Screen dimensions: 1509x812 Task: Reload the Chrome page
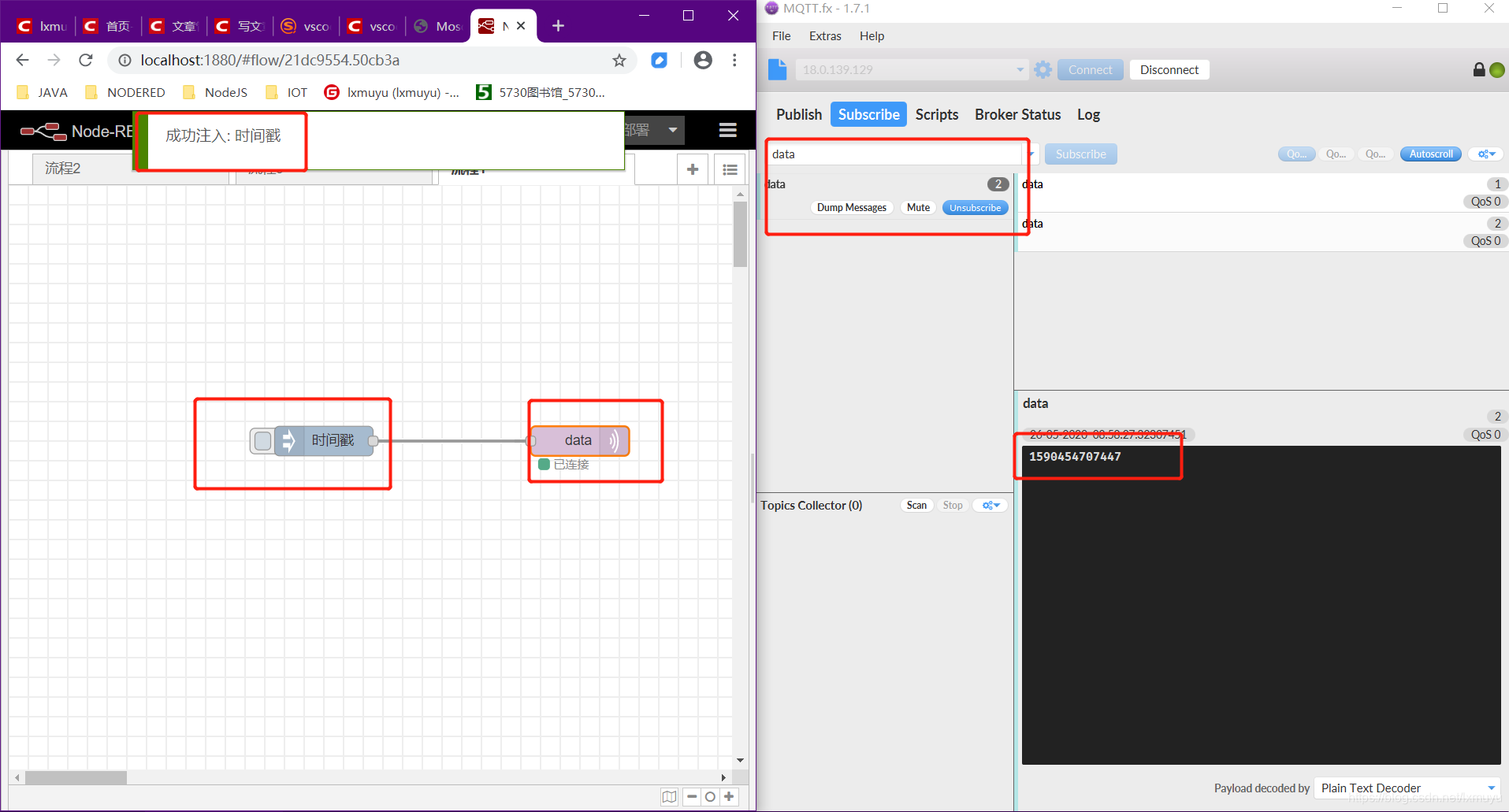pyautogui.click(x=86, y=60)
